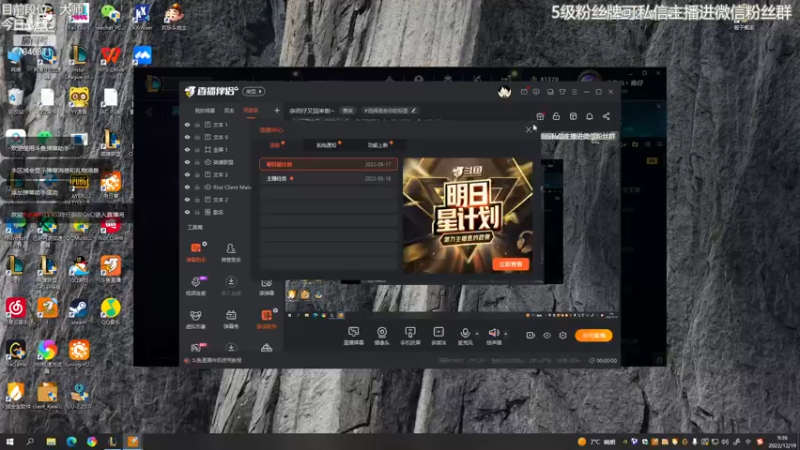Toggle visibility of the 全屏 1 source
This screenshot has width=800, height=450.
pyautogui.click(x=187, y=149)
